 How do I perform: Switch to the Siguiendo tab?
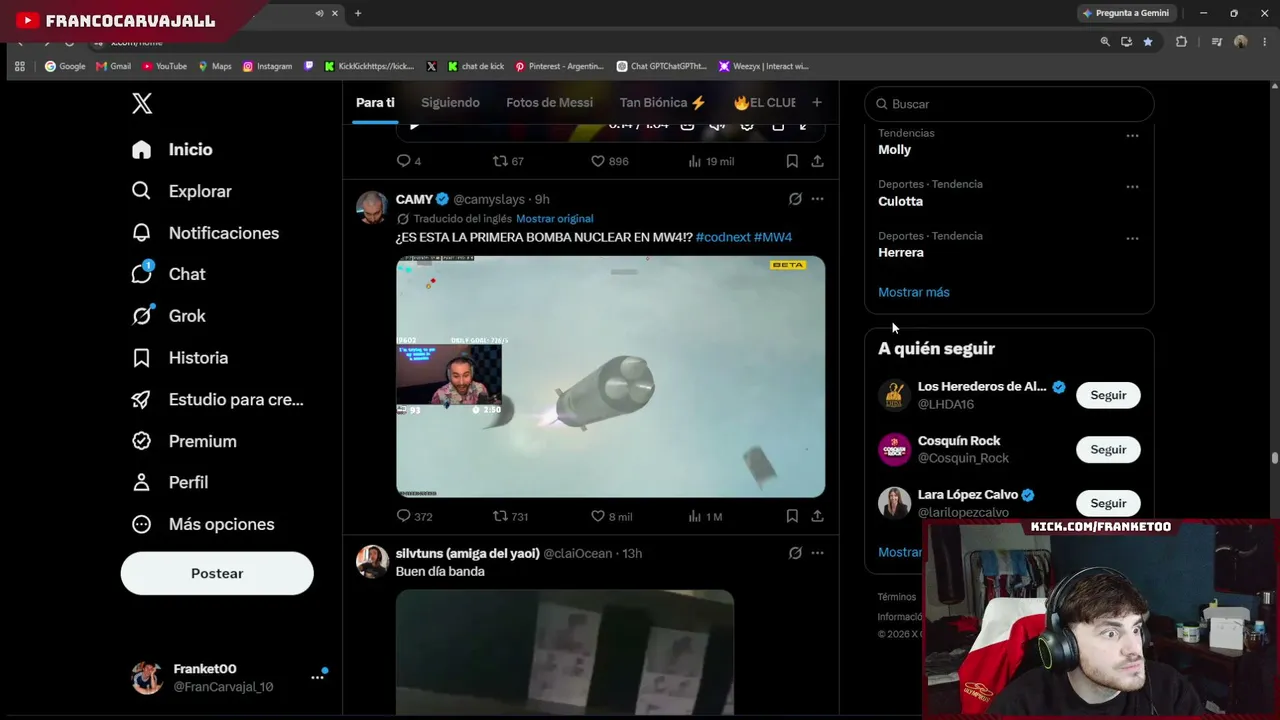point(450,102)
